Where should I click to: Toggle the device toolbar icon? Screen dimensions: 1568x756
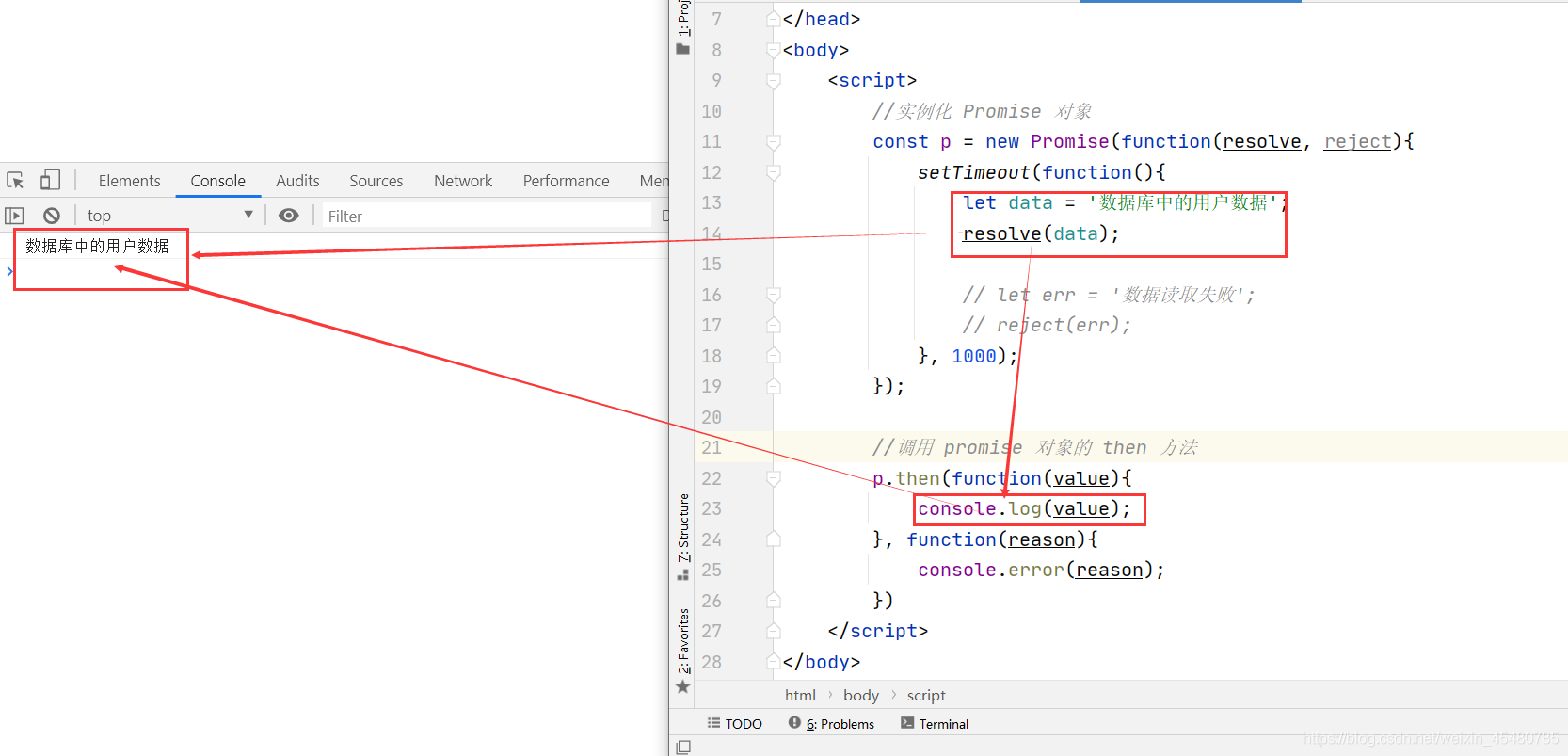50,180
